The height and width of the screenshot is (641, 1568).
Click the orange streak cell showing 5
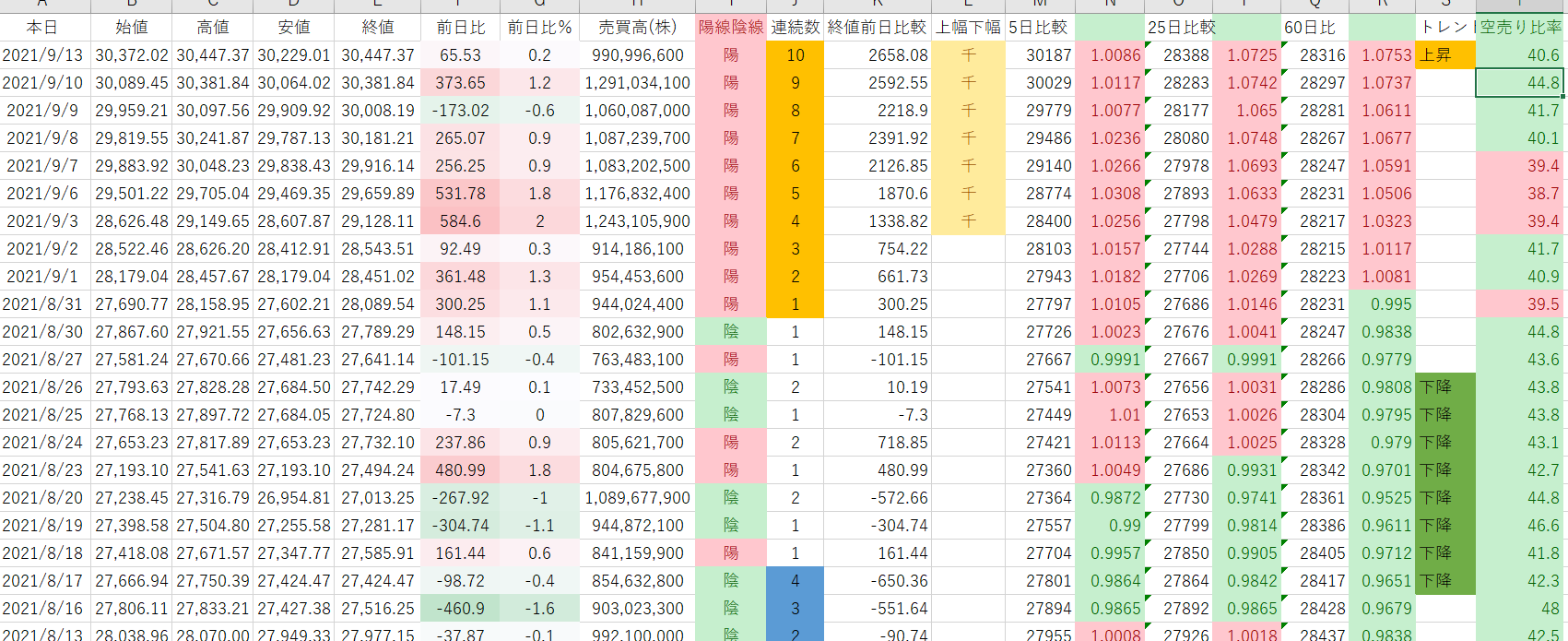pos(795,194)
